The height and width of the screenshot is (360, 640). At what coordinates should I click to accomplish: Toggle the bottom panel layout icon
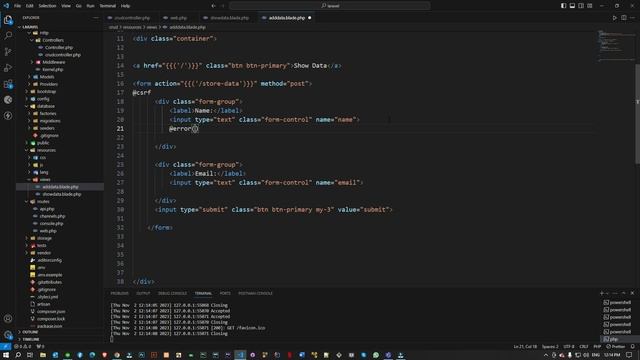pyautogui.click(x=572, y=6)
